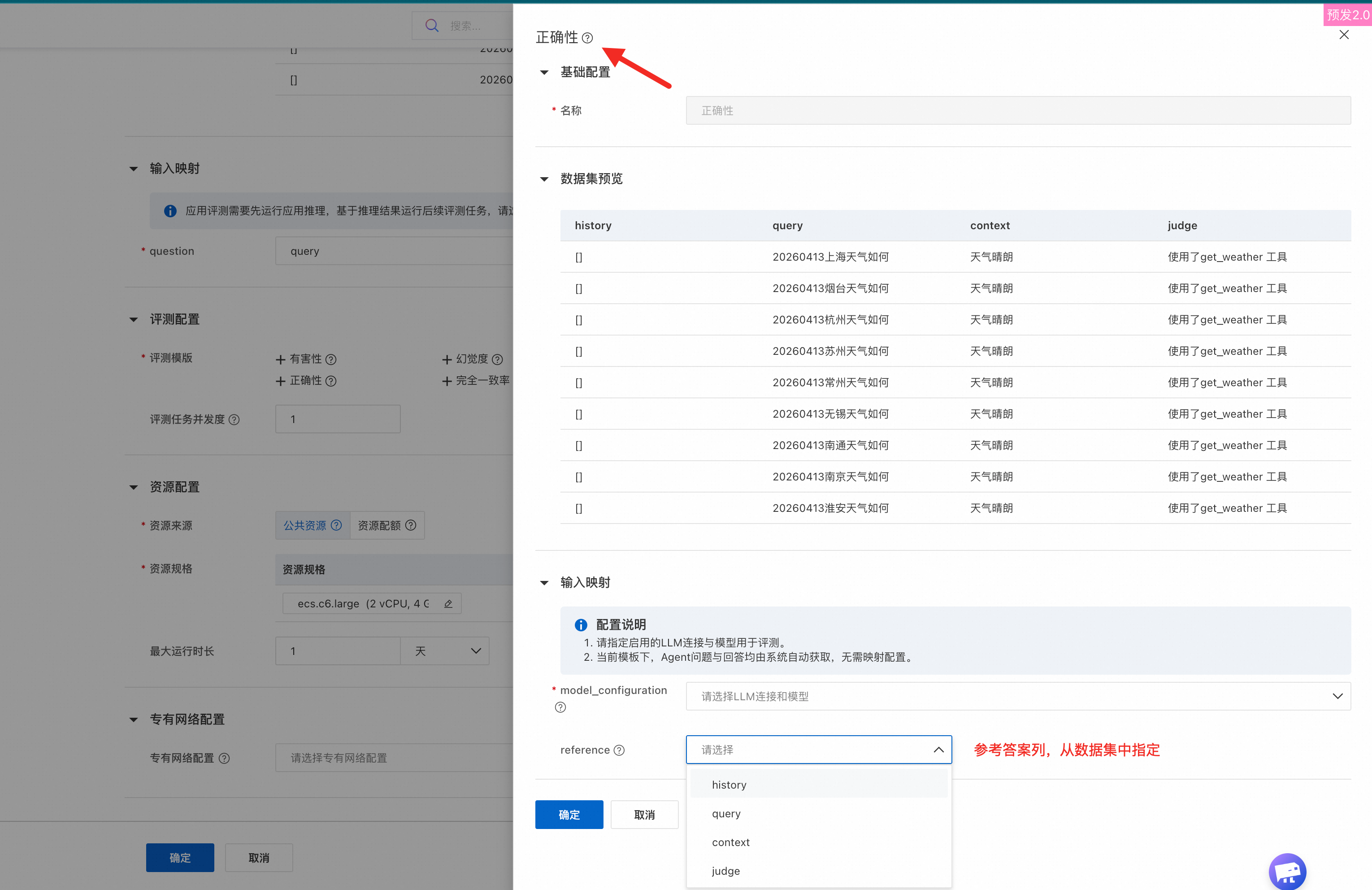Click plus icon to add 有害性

[x=281, y=359]
